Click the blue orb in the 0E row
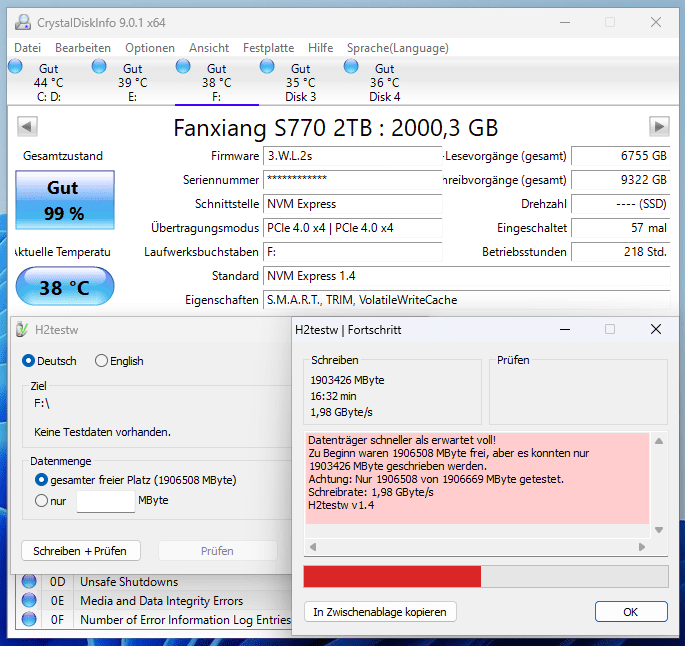The width and height of the screenshot is (685, 646). 29,600
